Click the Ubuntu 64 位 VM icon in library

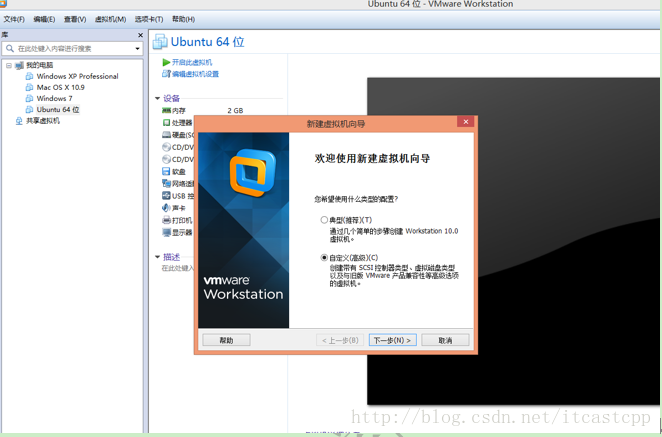pos(29,109)
